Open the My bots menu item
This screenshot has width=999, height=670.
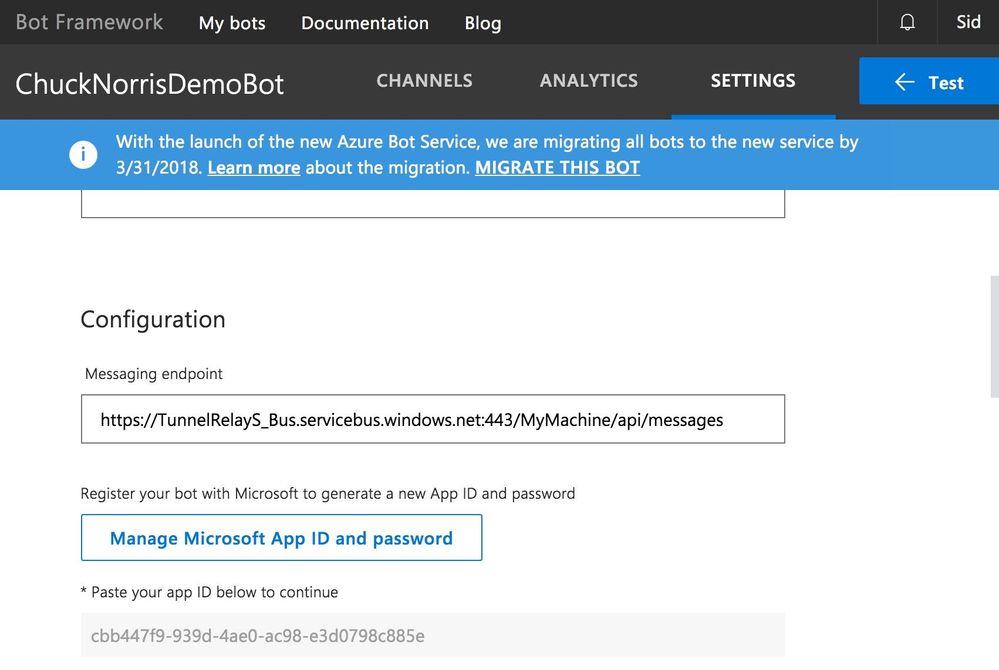(232, 23)
